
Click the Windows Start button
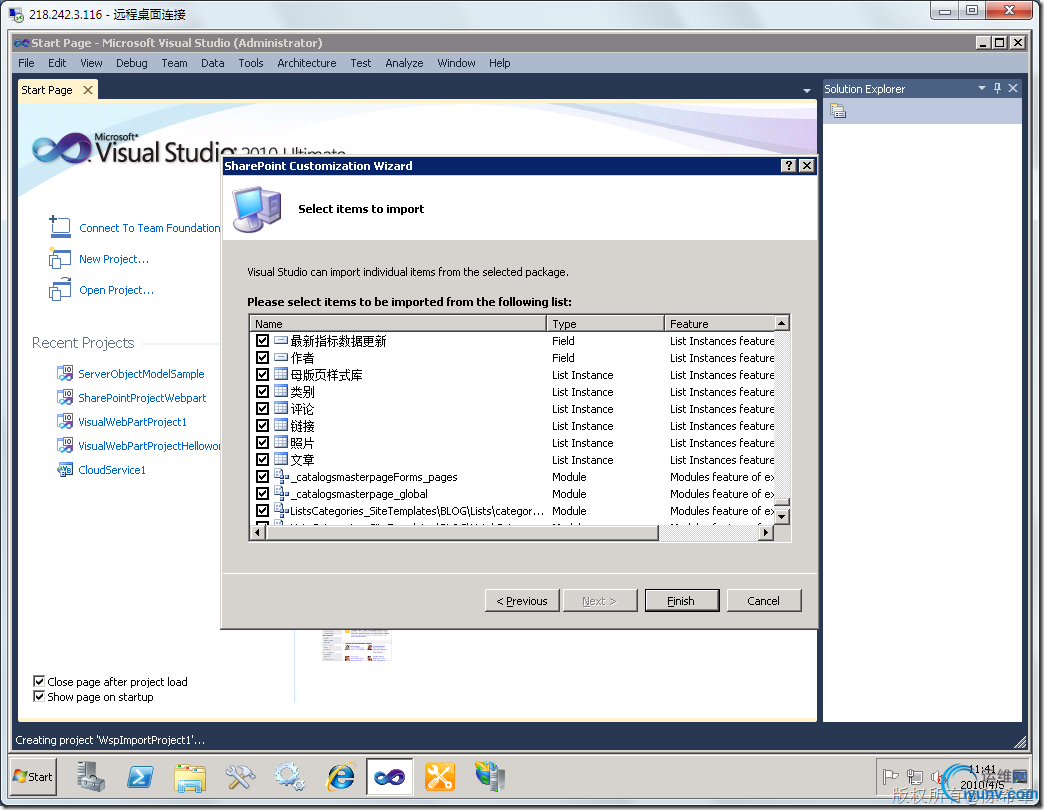(33, 776)
